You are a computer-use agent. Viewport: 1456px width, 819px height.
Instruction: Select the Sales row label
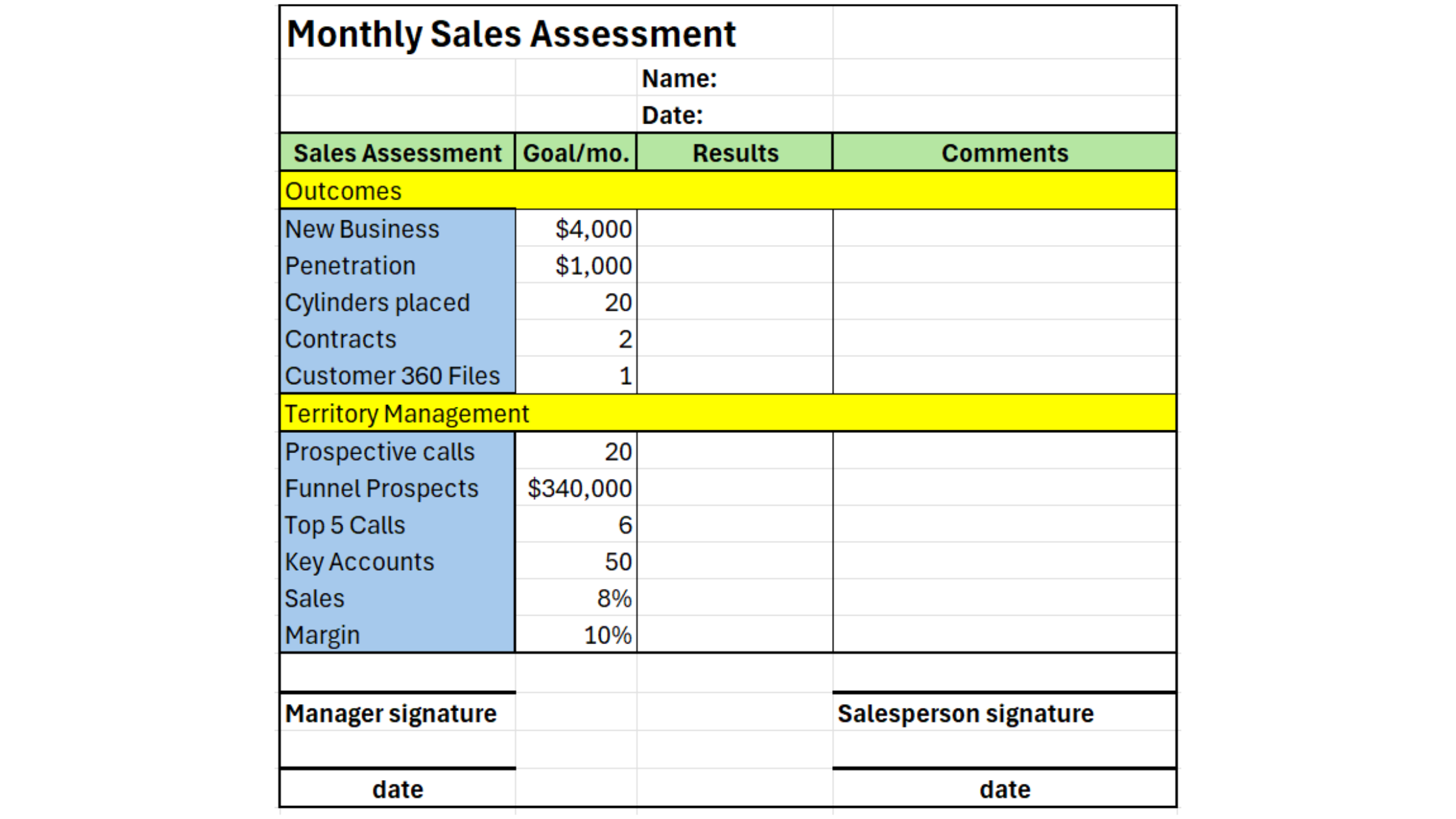coord(397,598)
